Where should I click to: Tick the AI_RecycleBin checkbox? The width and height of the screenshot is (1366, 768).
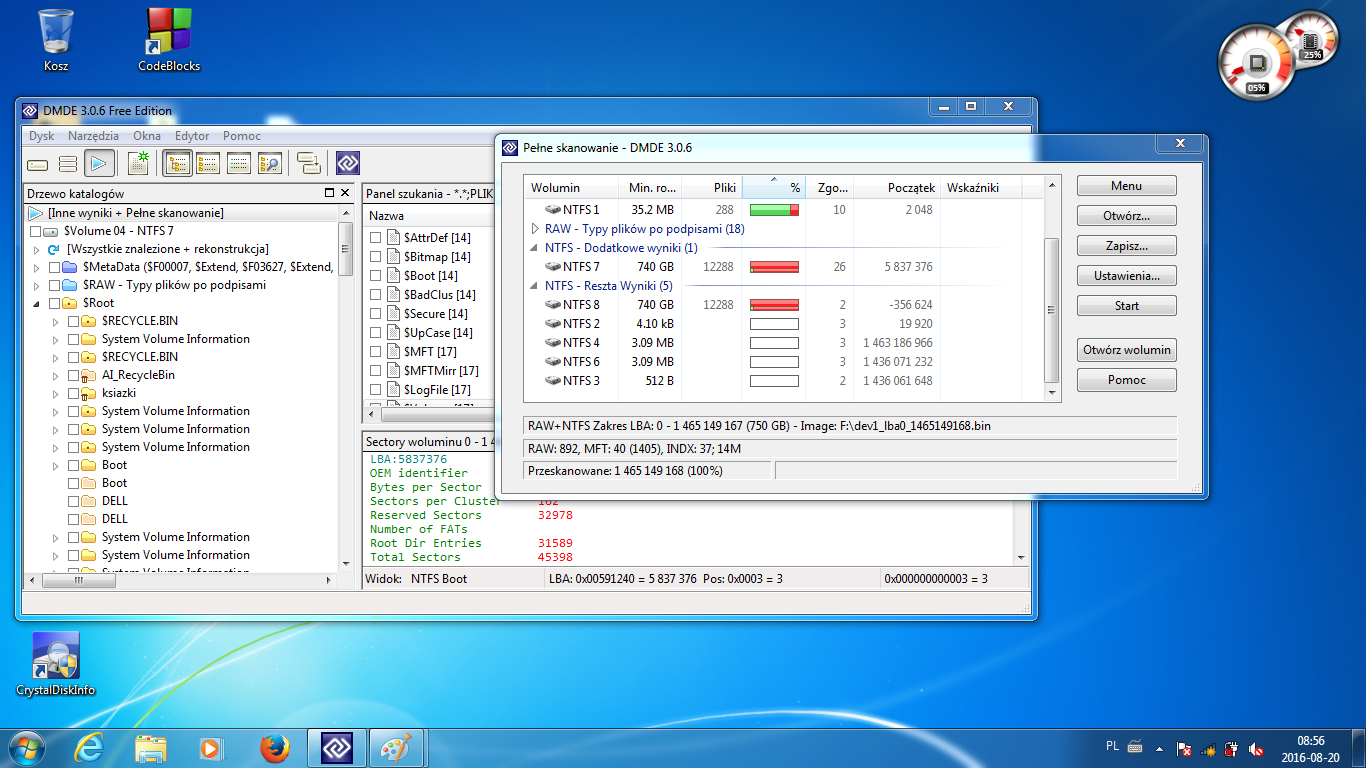coord(73,375)
